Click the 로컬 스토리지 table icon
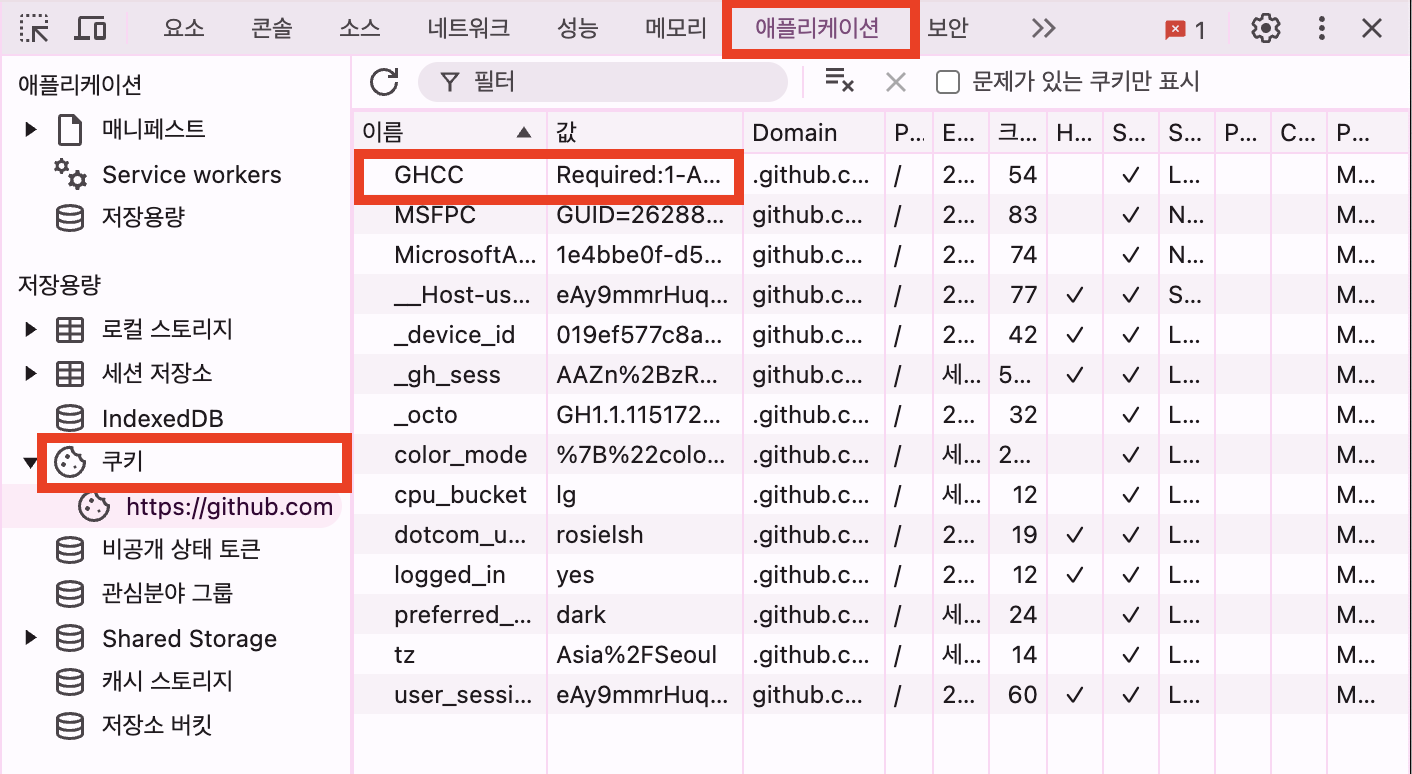Viewport: 1412px width, 774px height. coord(69,329)
